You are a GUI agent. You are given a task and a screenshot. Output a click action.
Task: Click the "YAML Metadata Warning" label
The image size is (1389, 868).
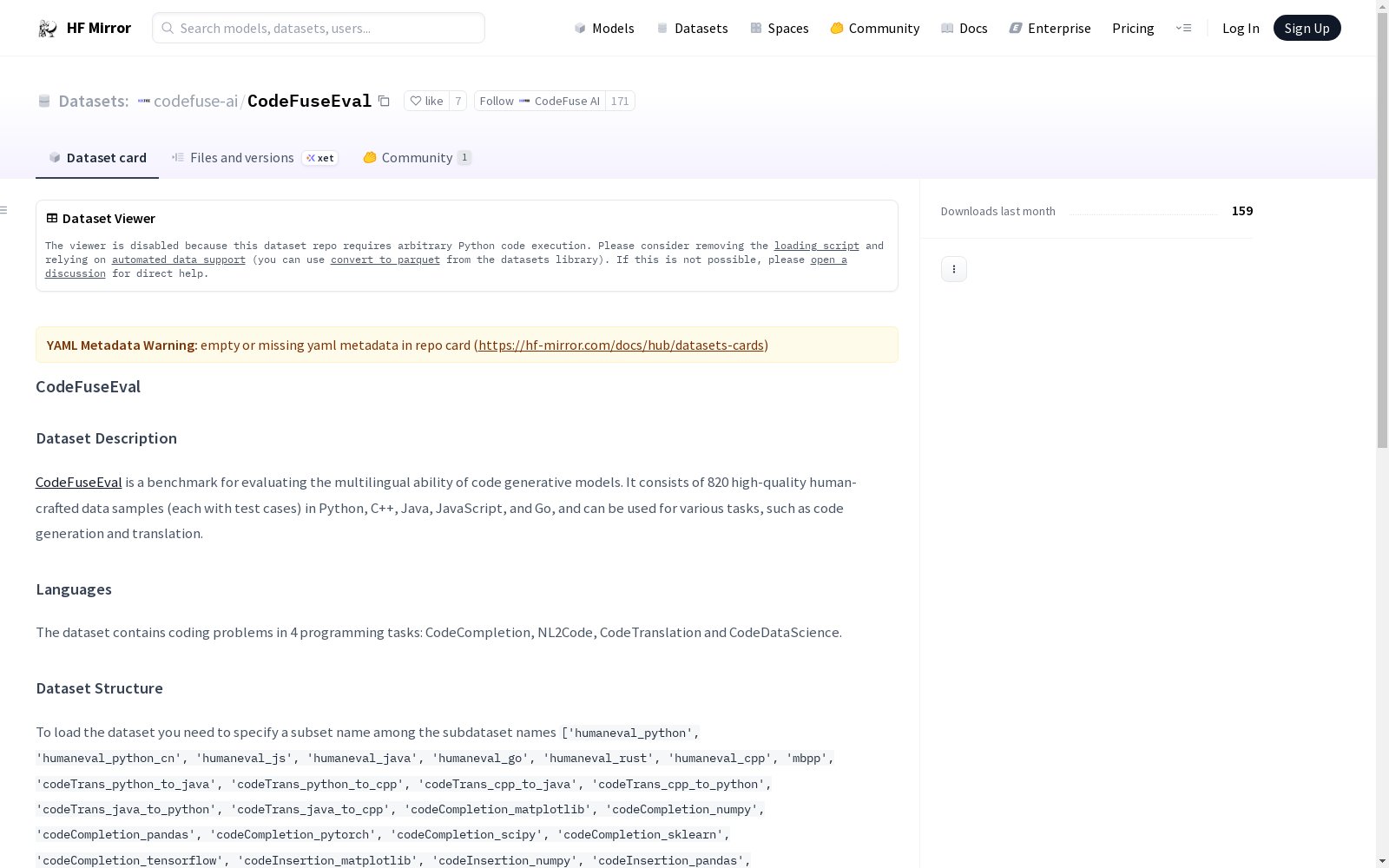121,345
